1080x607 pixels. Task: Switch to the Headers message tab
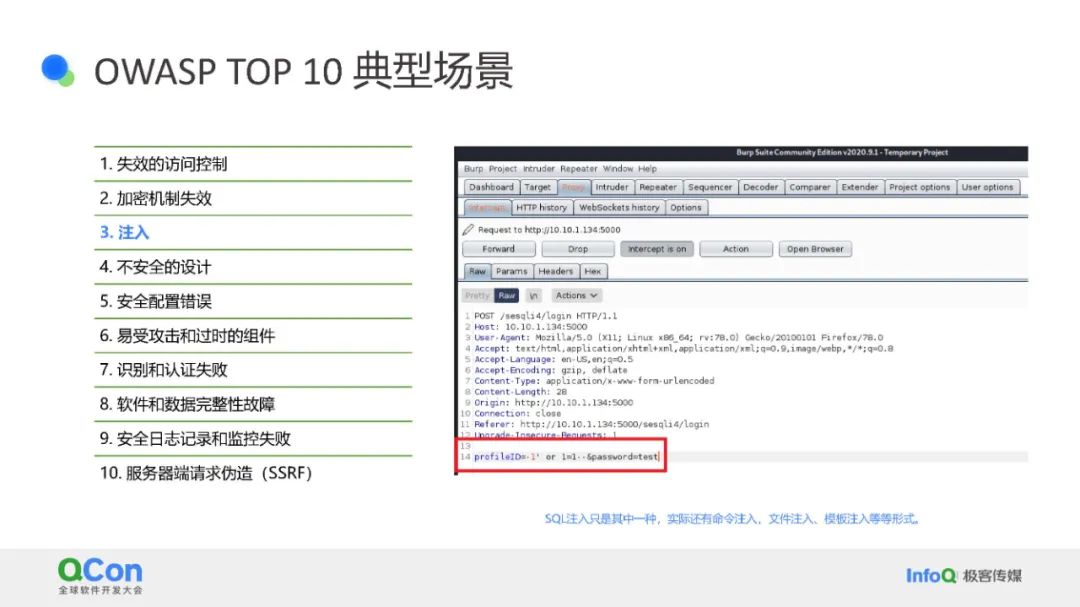point(556,271)
